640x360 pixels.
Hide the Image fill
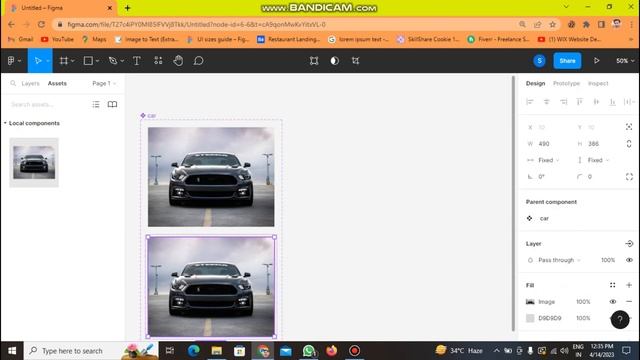tap(613, 302)
